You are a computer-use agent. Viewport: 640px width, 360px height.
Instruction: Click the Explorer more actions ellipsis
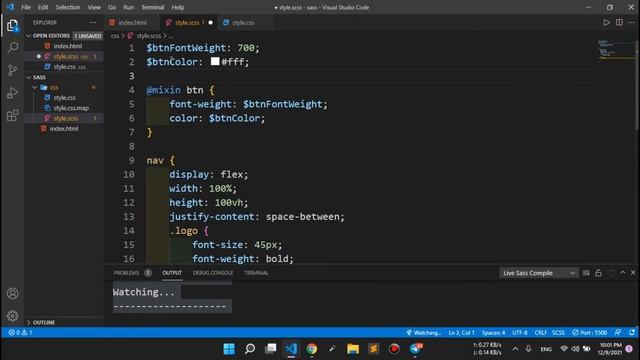pyautogui.click(x=93, y=22)
